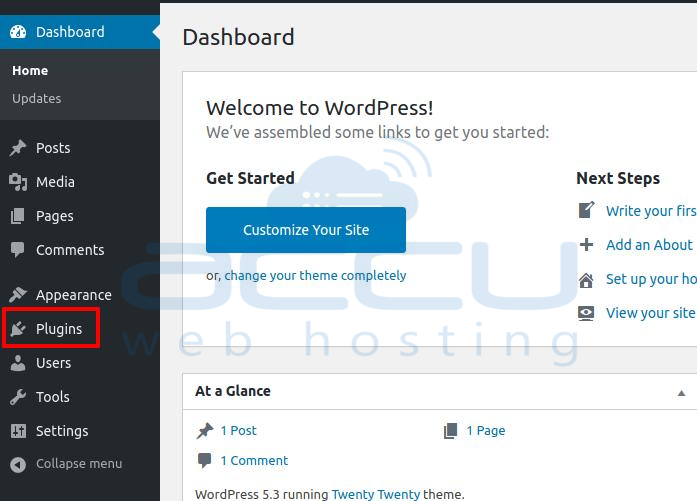Click the Pages stacked-sheets icon
Viewport: 697px width, 501px height.
coord(18,216)
